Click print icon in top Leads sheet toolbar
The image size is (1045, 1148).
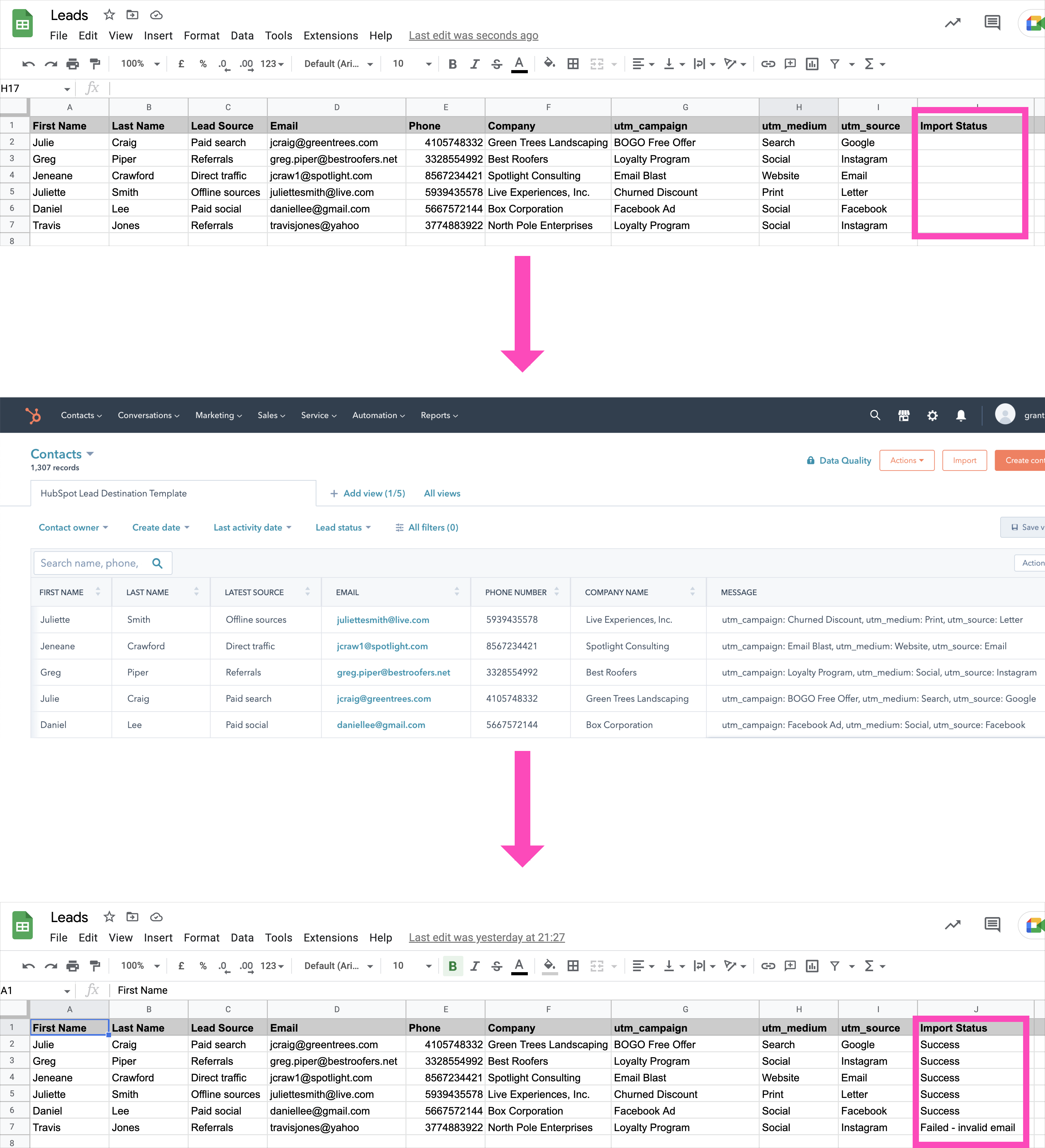click(73, 64)
